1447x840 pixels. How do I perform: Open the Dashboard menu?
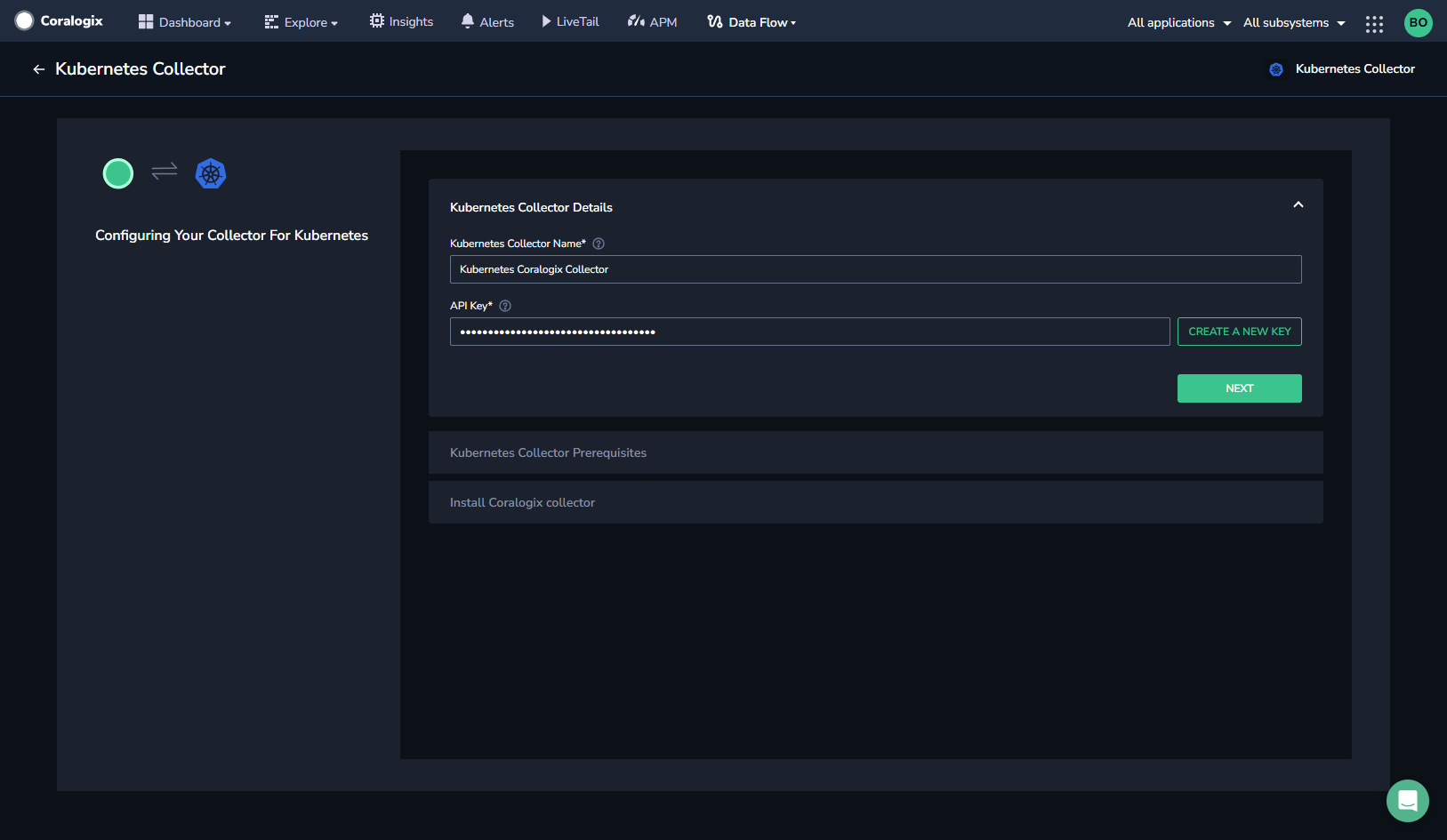tap(185, 22)
